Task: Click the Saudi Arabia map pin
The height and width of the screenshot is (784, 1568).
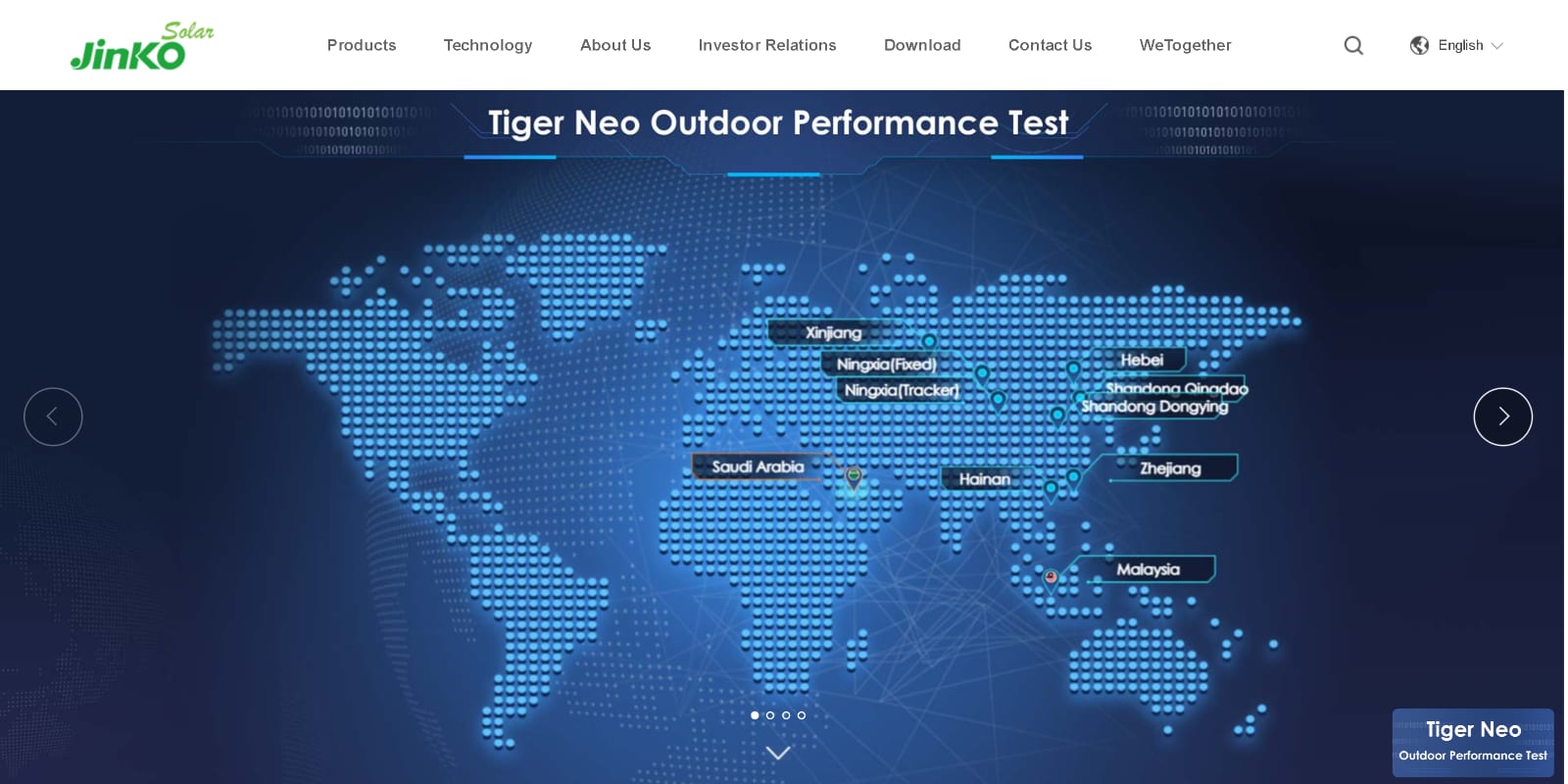Action: point(854,477)
